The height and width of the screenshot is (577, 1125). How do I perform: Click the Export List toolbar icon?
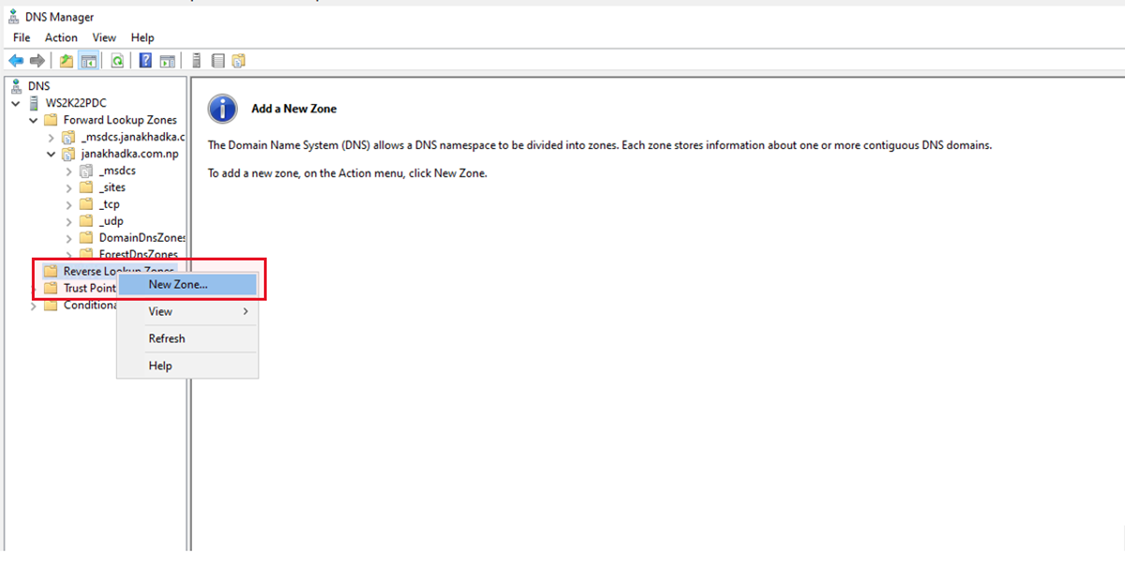coord(218,60)
